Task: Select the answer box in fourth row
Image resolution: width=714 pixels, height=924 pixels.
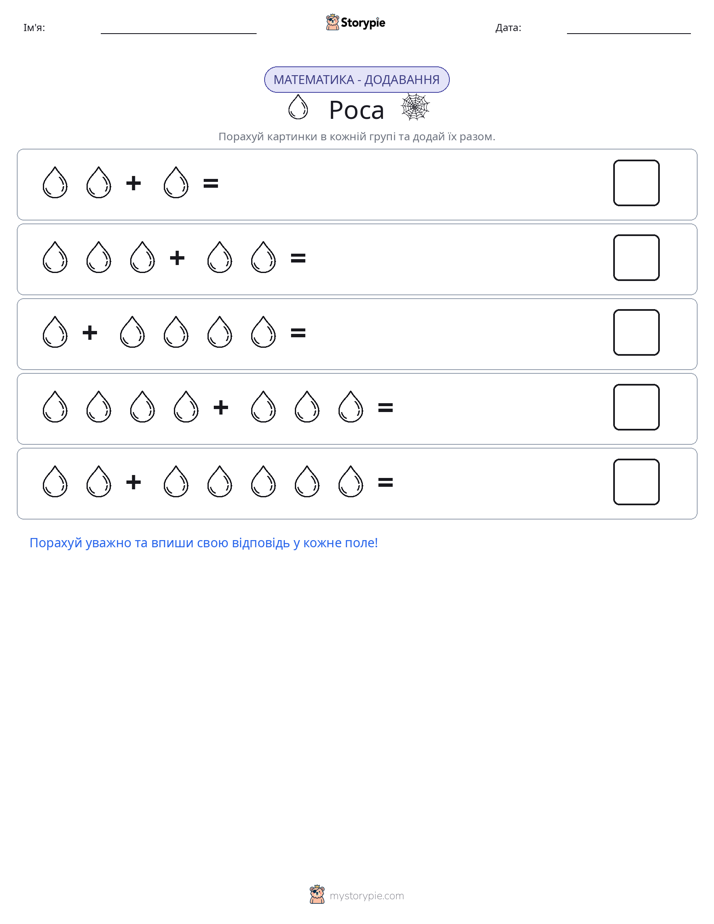Action: pos(636,407)
